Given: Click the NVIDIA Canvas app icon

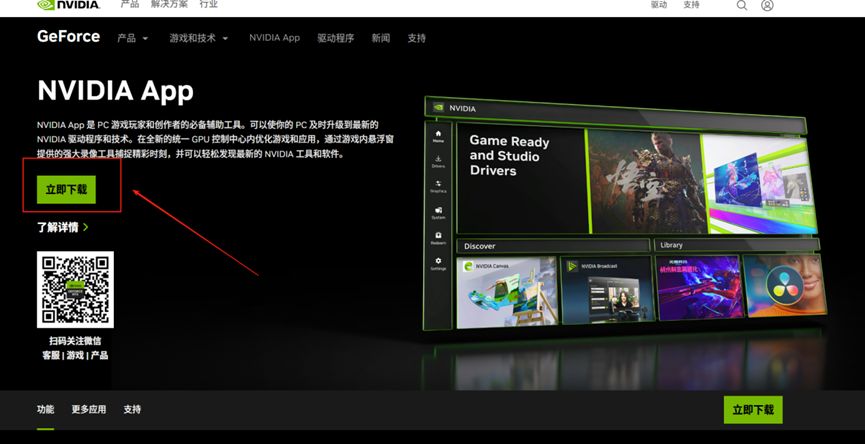Looking at the screenshot, I should [x=468, y=266].
